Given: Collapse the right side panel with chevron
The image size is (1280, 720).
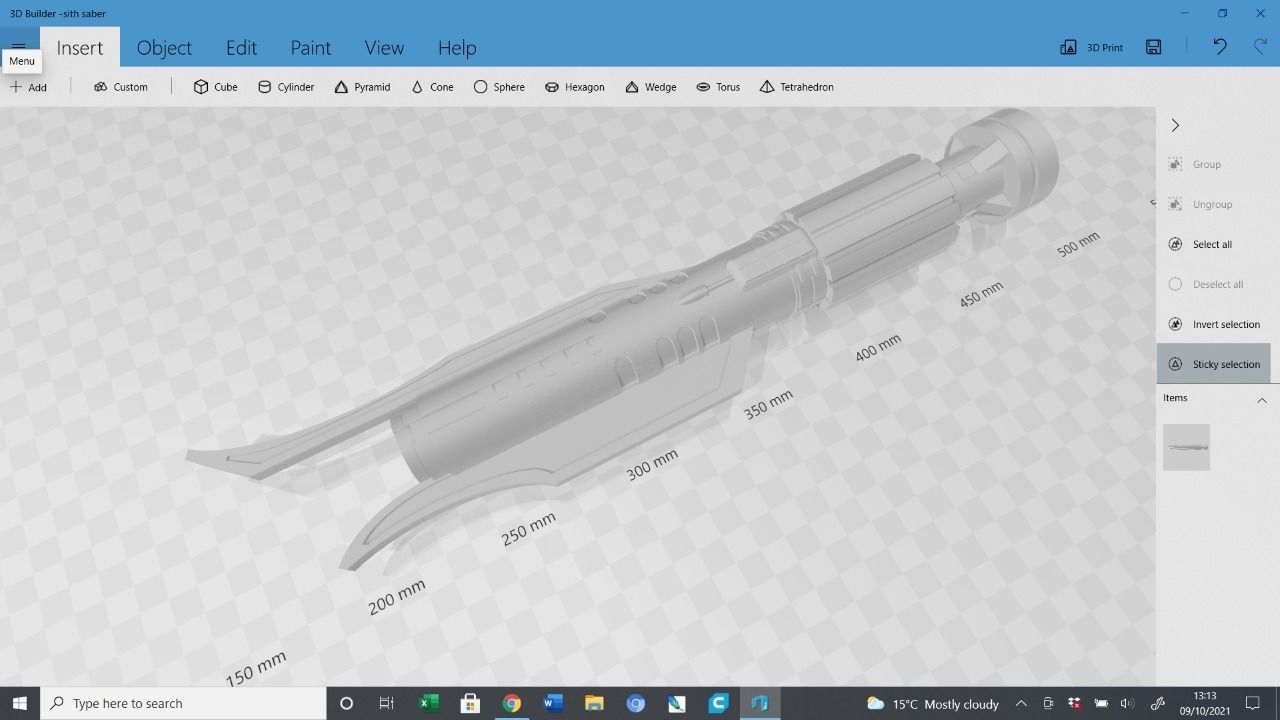Looking at the screenshot, I should [1176, 125].
